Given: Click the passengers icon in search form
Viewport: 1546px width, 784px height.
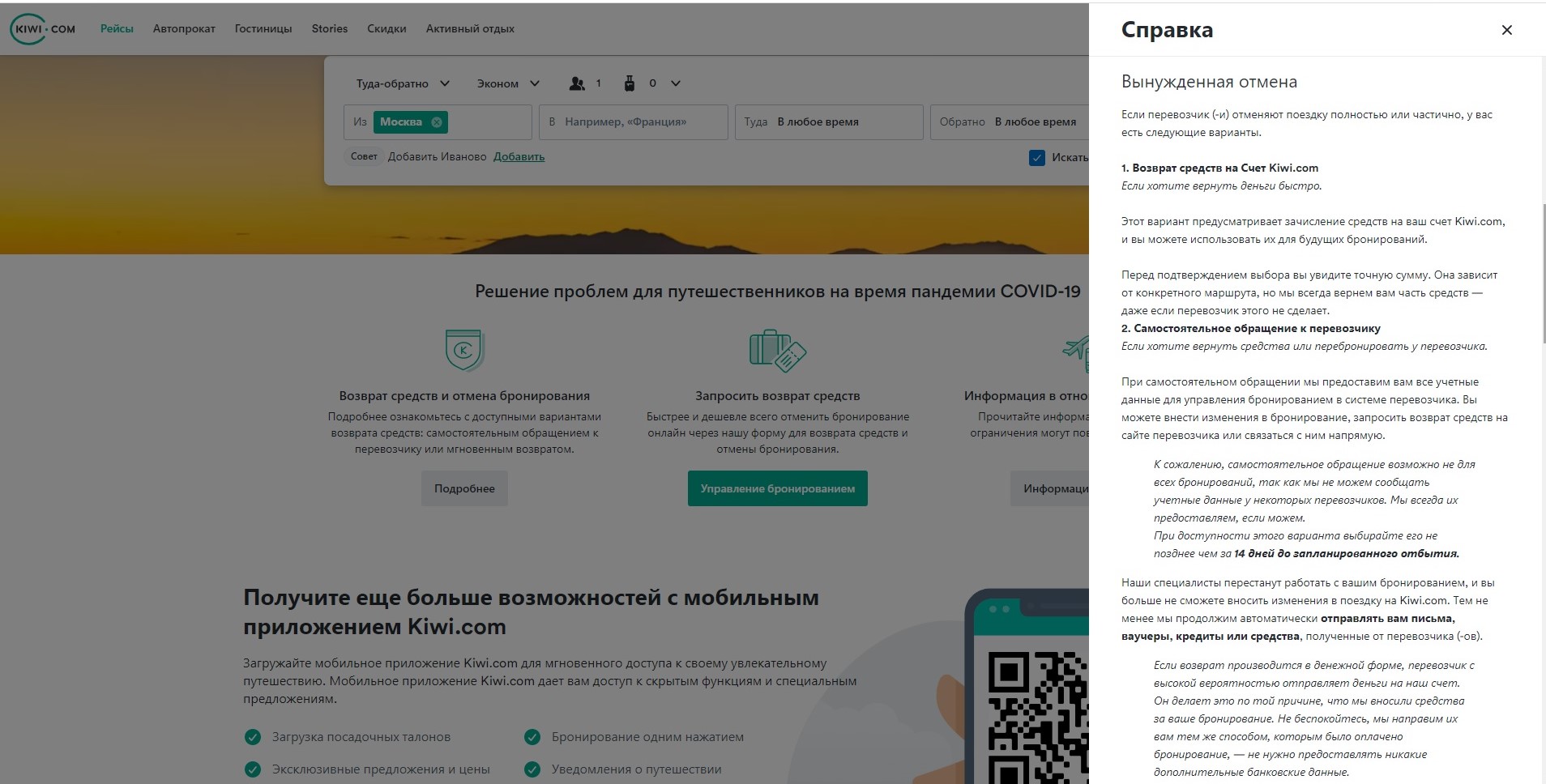Looking at the screenshot, I should point(577,83).
